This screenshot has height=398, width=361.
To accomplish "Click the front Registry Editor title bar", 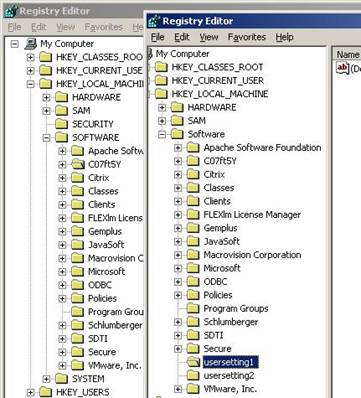I will (253, 21).
